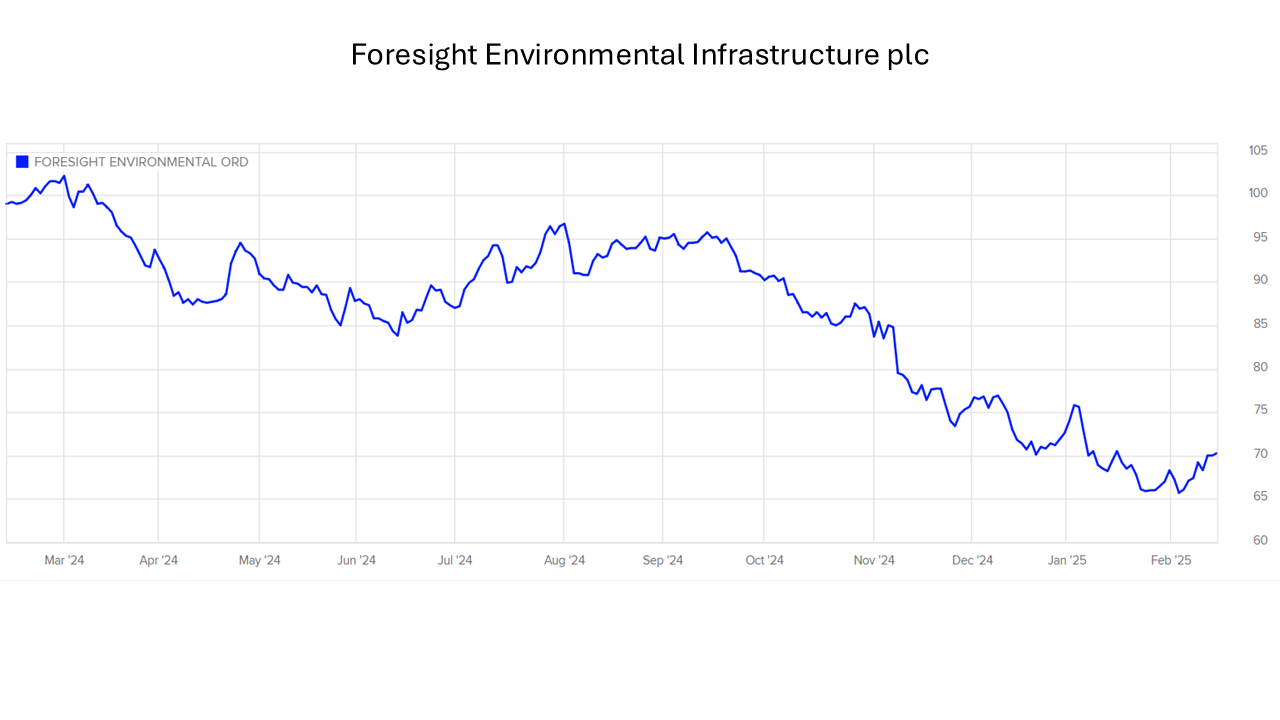The width and height of the screenshot is (1280, 720).
Task: Click the Jun '24 date label
Action: [356, 560]
